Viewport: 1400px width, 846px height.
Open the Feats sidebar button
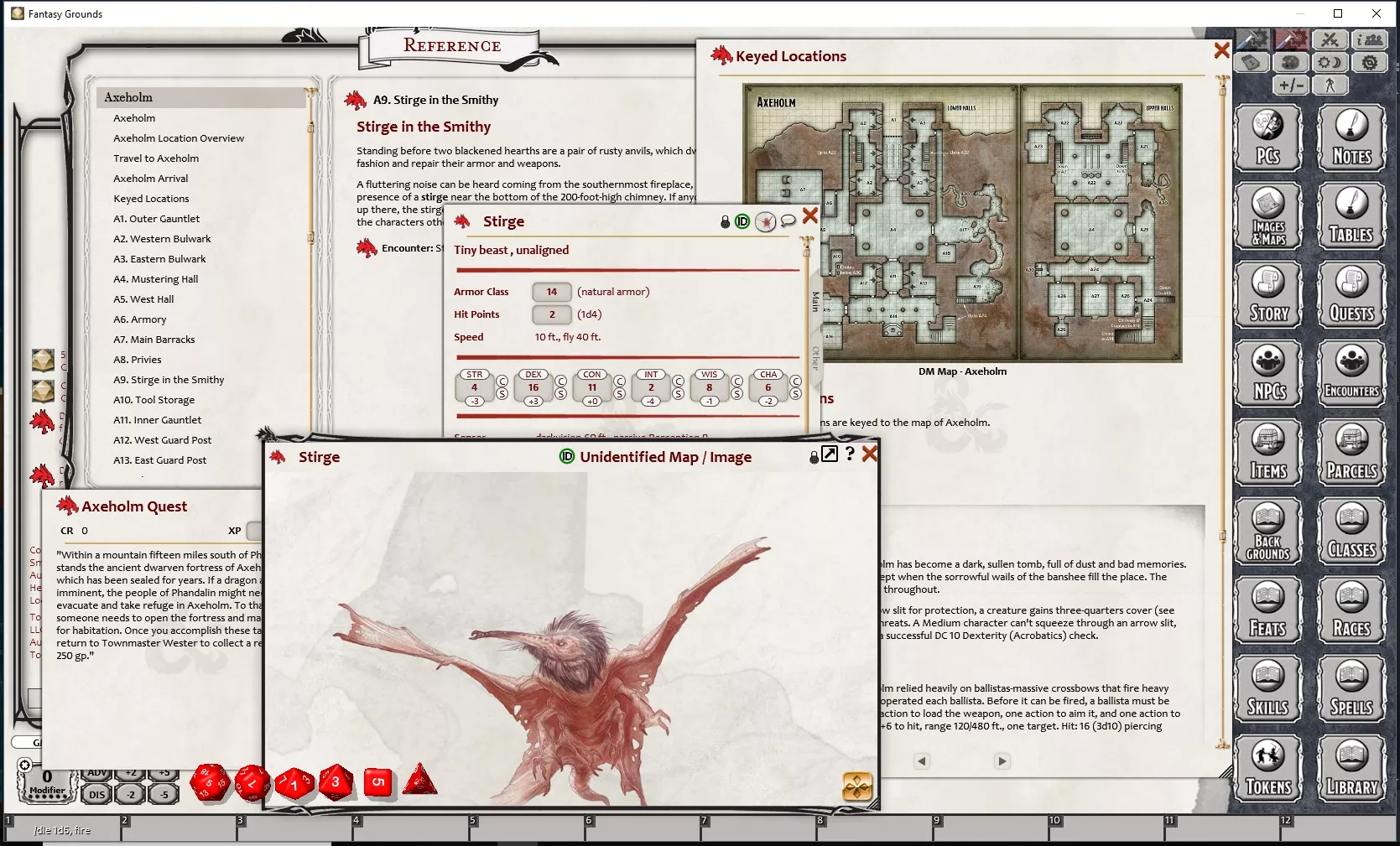pos(1267,610)
